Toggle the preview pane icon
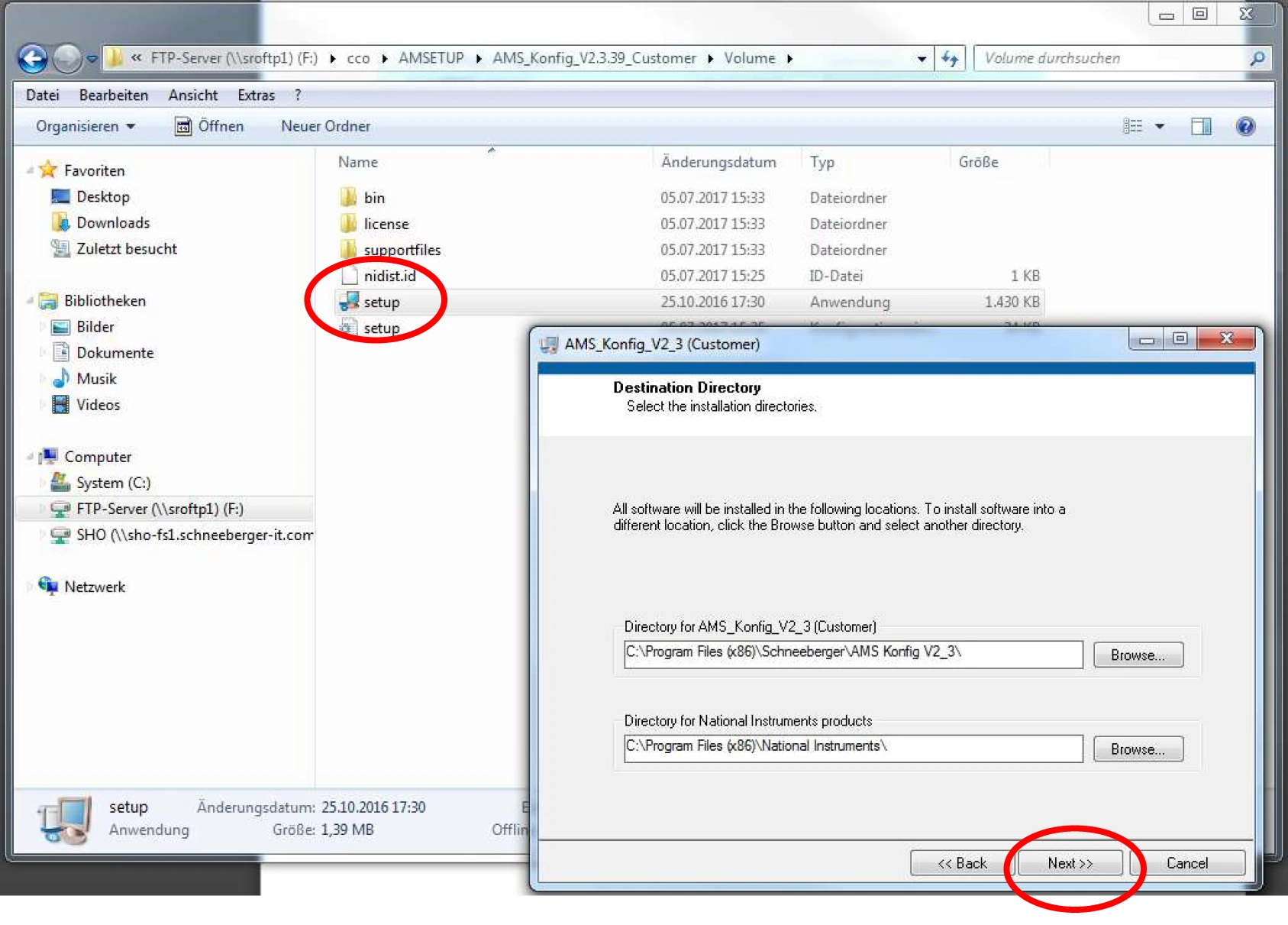This screenshot has width=1288, height=925. (x=1201, y=127)
